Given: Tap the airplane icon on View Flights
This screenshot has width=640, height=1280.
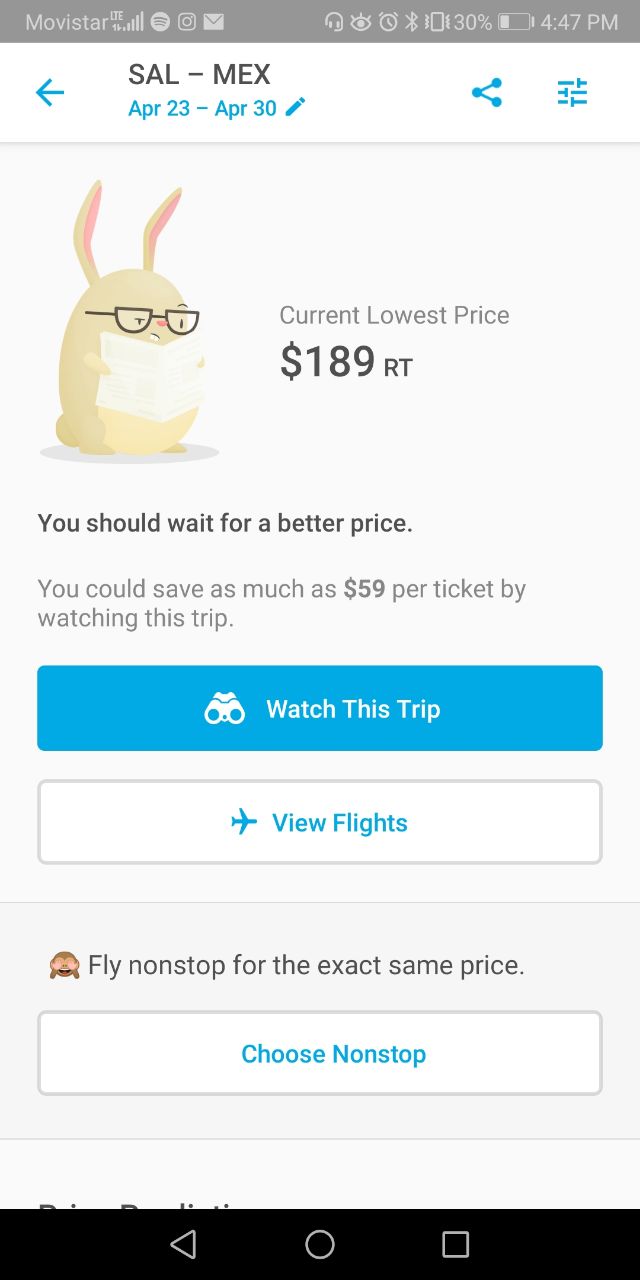Looking at the screenshot, I should (x=244, y=822).
